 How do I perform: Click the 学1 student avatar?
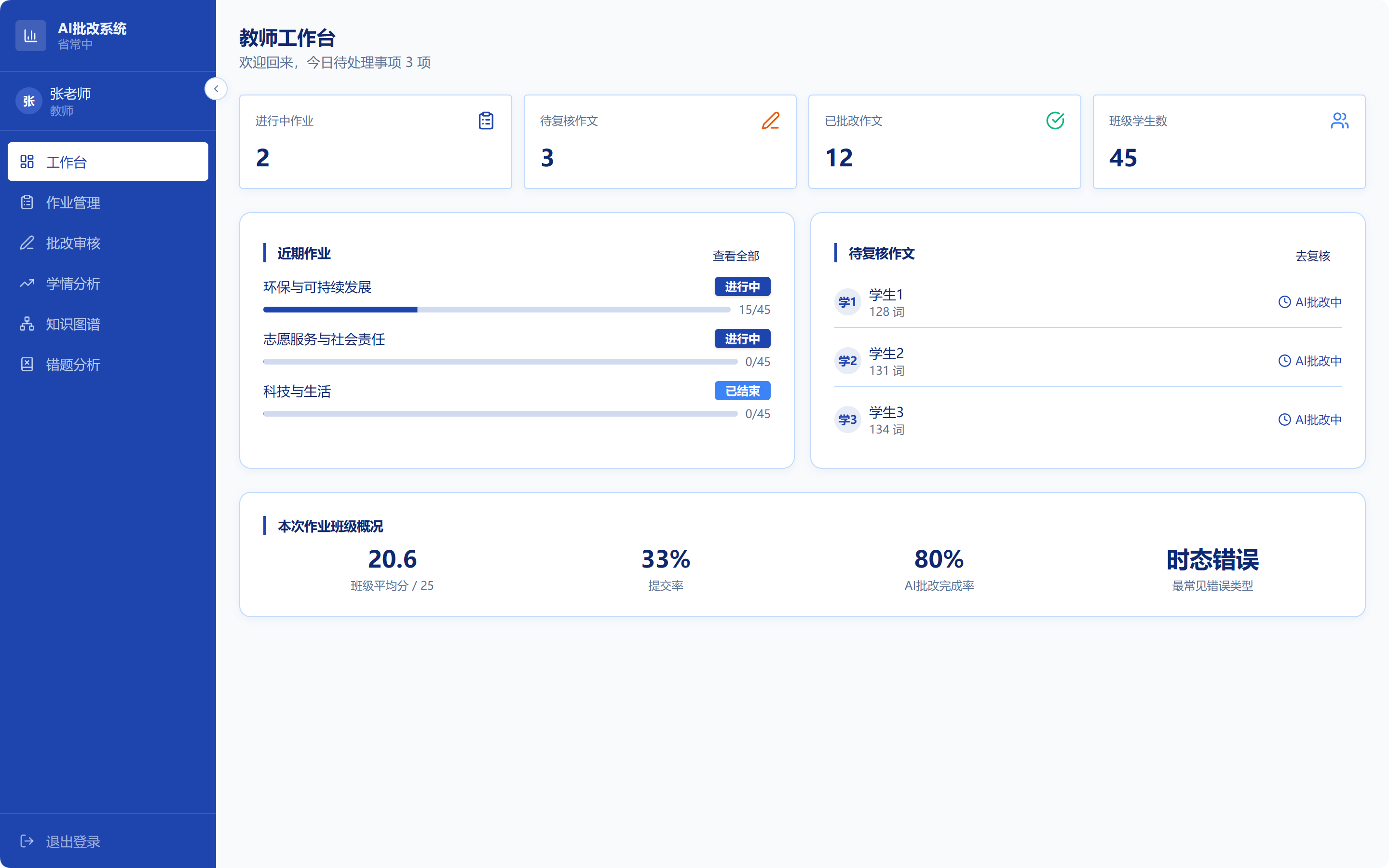click(x=847, y=302)
